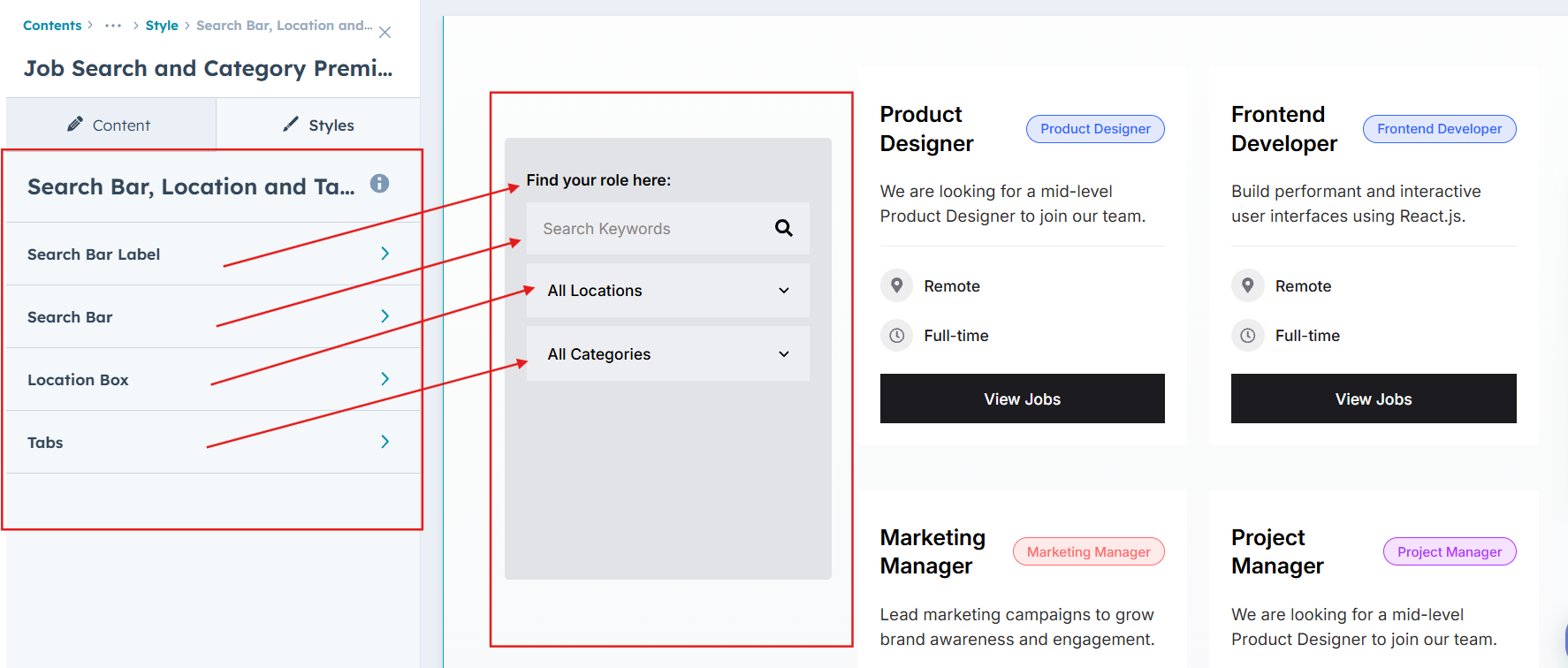
Task: Open the All Categories dropdown
Action: 667,354
